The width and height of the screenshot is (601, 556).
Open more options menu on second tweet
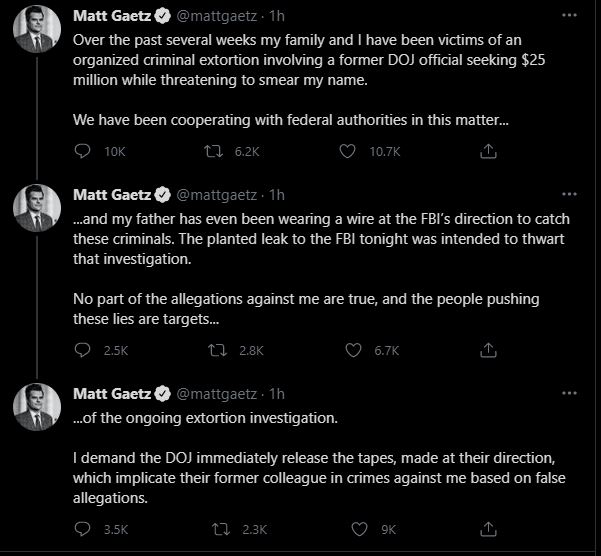(x=569, y=194)
